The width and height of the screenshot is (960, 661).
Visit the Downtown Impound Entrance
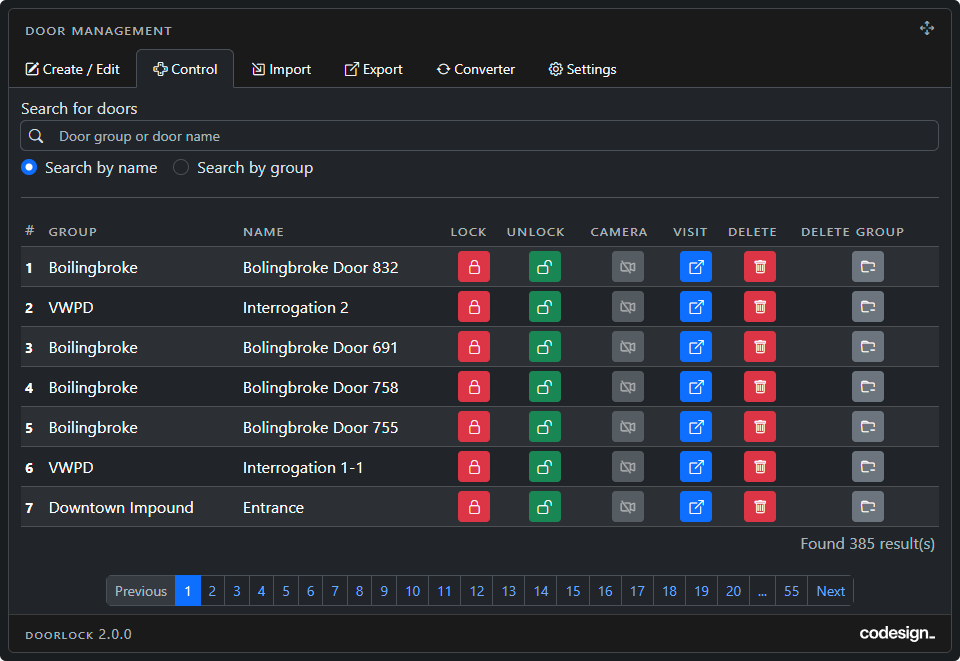pyautogui.click(x=695, y=507)
